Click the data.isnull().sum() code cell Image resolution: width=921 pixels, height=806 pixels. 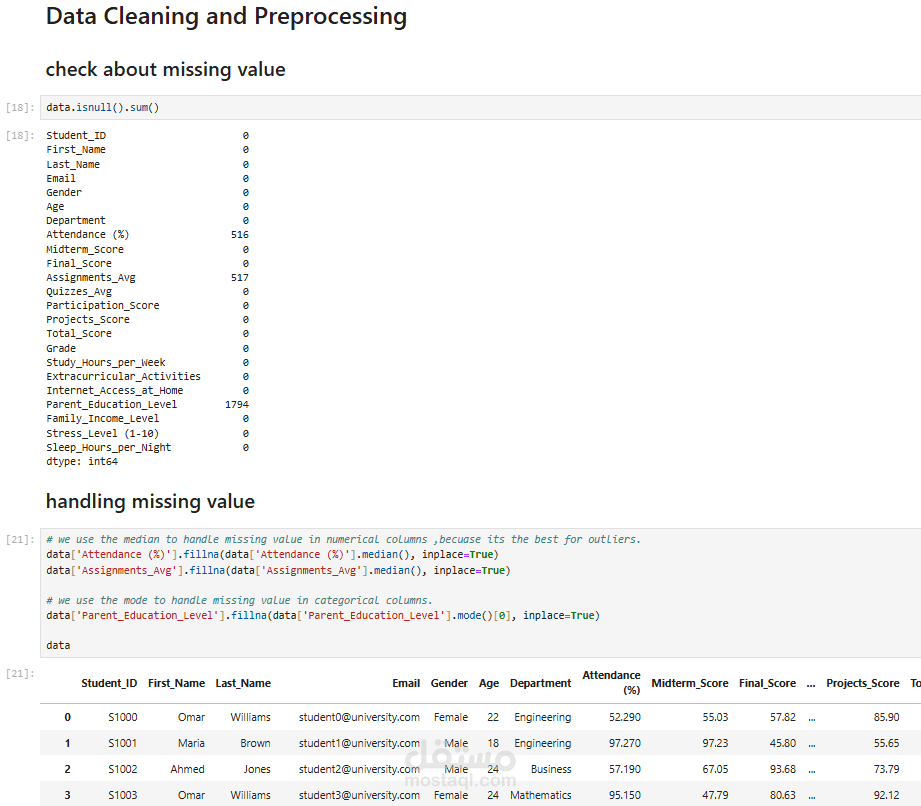[400, 107]
